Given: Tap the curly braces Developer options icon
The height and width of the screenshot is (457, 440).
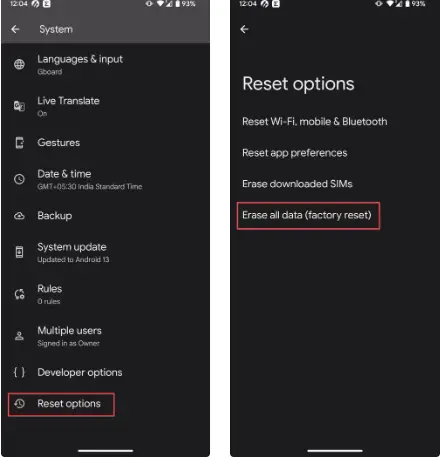Looking at the screenshot, I should coord(19,372).
